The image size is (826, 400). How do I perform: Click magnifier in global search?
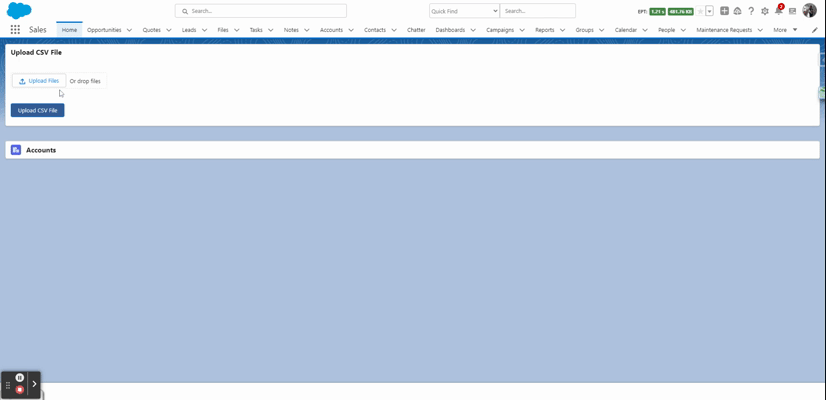click(185, 11)
